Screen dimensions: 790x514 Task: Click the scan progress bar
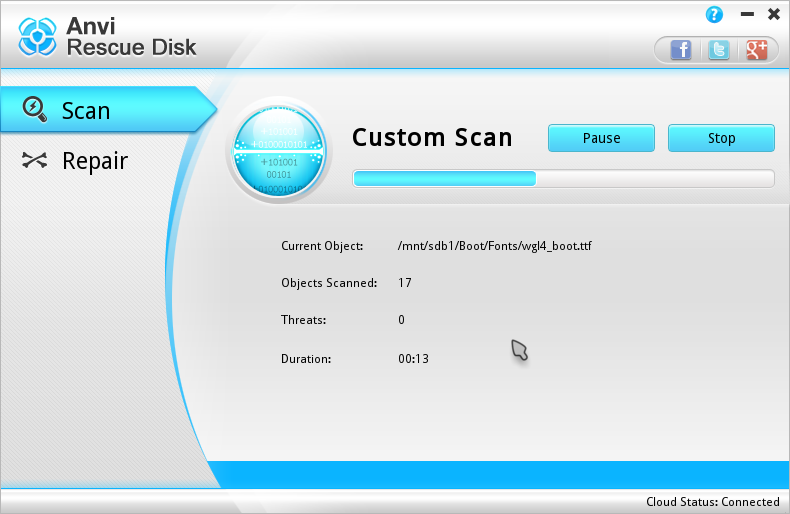(563, 178)
